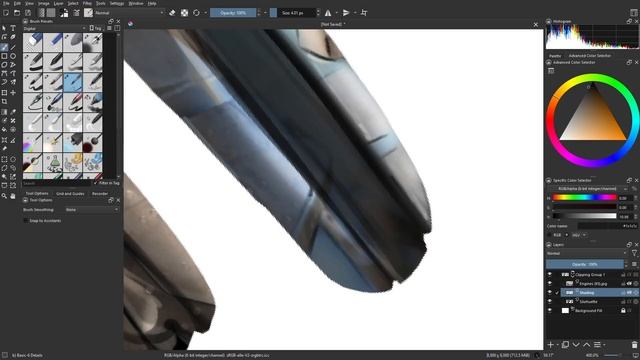Screen dimensions: 640x360
Task: Open the File menu
Action: [x=6, y=3]
